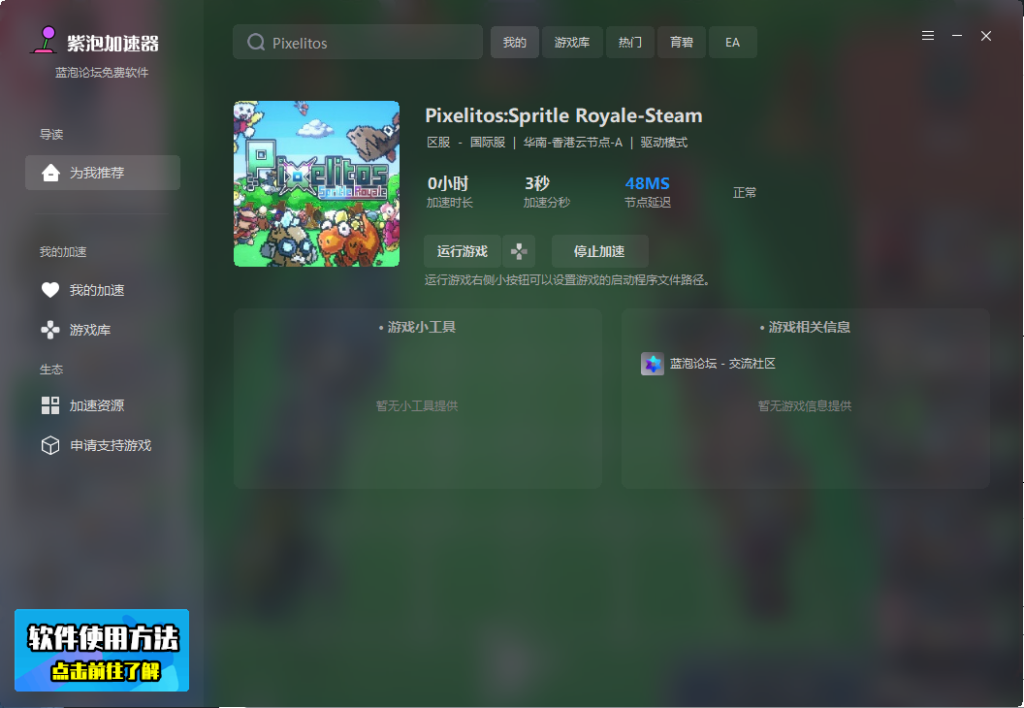This screenshot has width=1024, height=708.
Task: Open the 软件使用方法 banner
Action: click(102, 651)
